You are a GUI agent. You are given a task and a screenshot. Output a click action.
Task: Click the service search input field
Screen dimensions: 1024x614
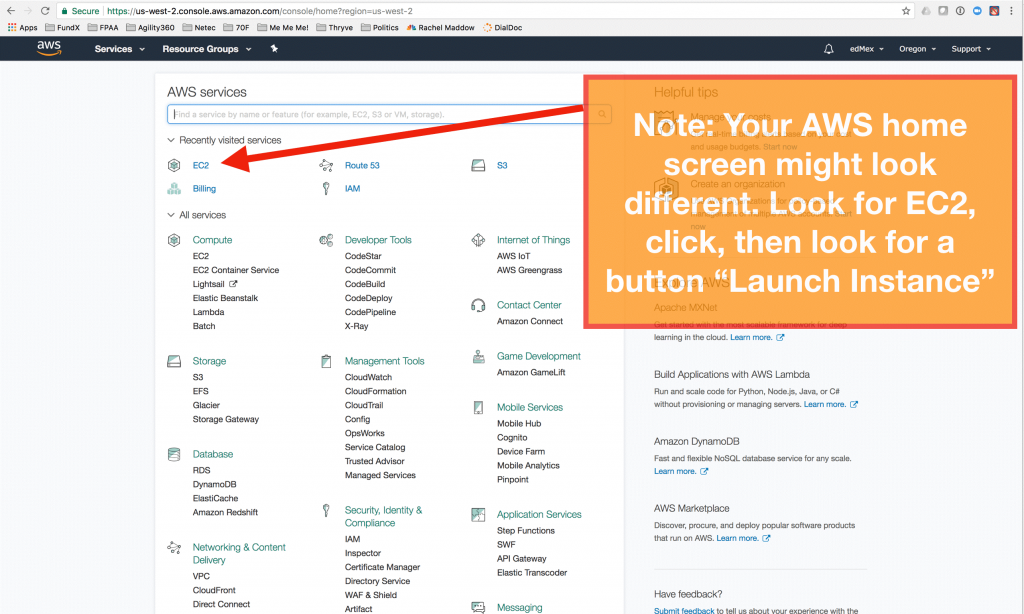coord(389,114)
